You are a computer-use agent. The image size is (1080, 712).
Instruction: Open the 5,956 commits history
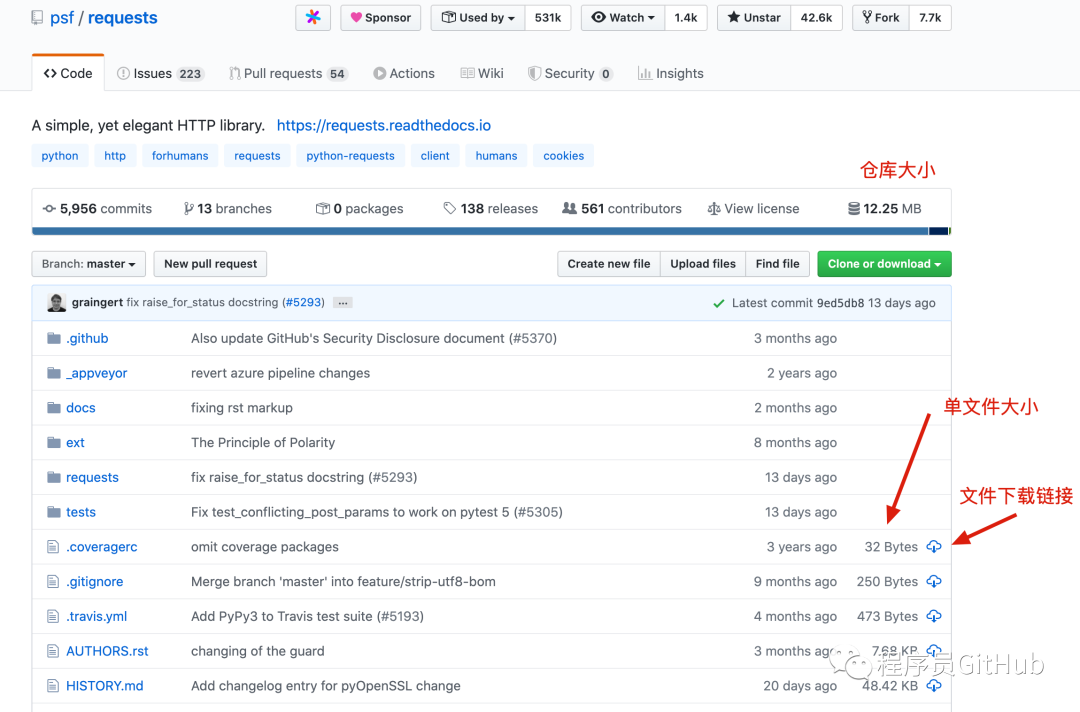97,209
